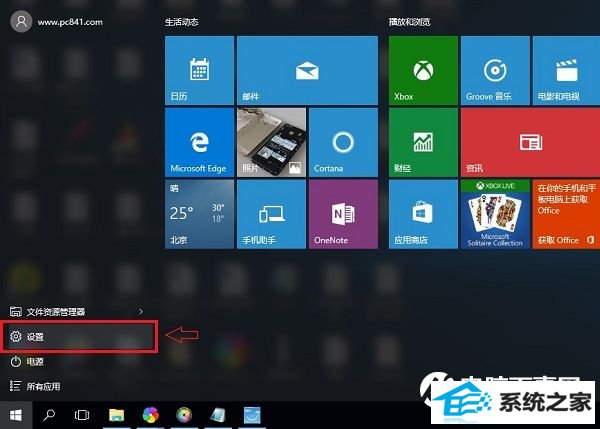Launch Microsoft Edge tile

(x=199, y=142)
